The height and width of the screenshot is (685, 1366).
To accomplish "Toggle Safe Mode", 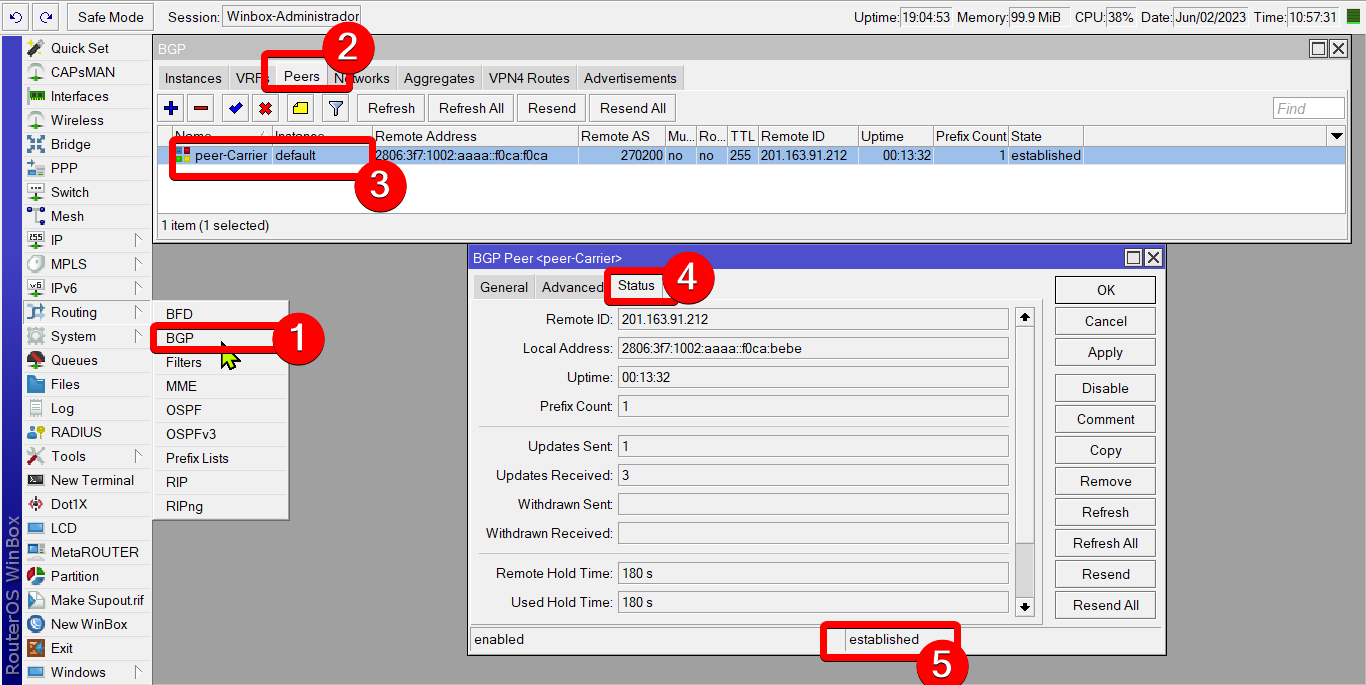I will (x=109, y=16).
